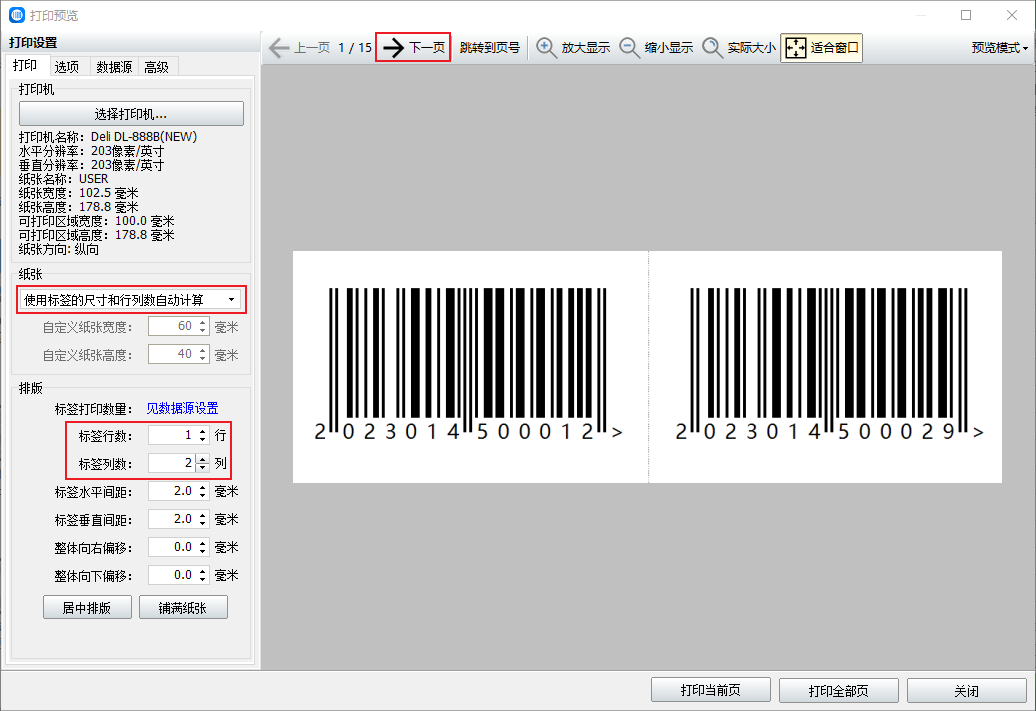1036x711 pixels.
Task: Switch to the 打印 tab
Action: pyautogui.click(x=25, y=65)
